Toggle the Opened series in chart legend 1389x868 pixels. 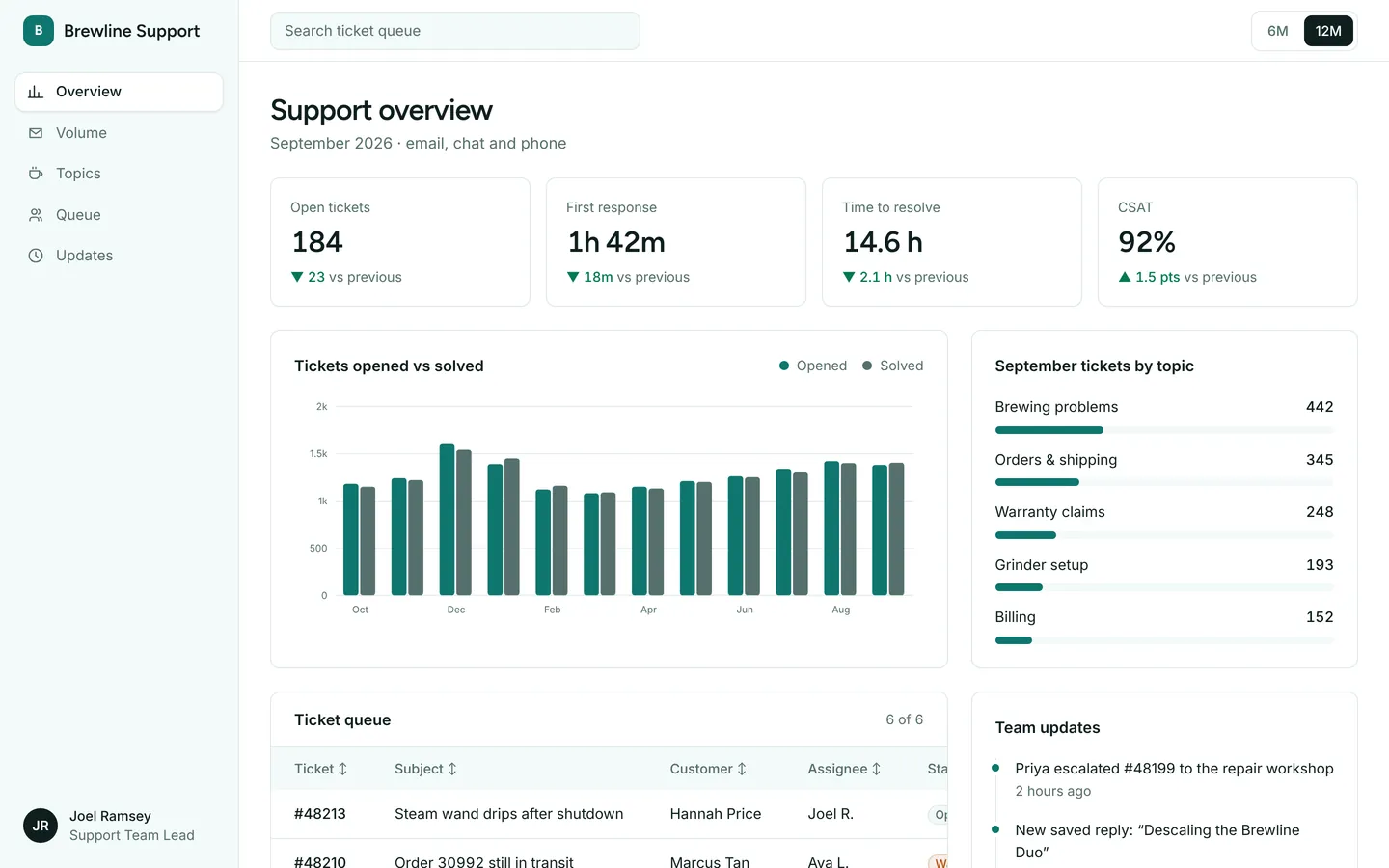click(813, 366)
